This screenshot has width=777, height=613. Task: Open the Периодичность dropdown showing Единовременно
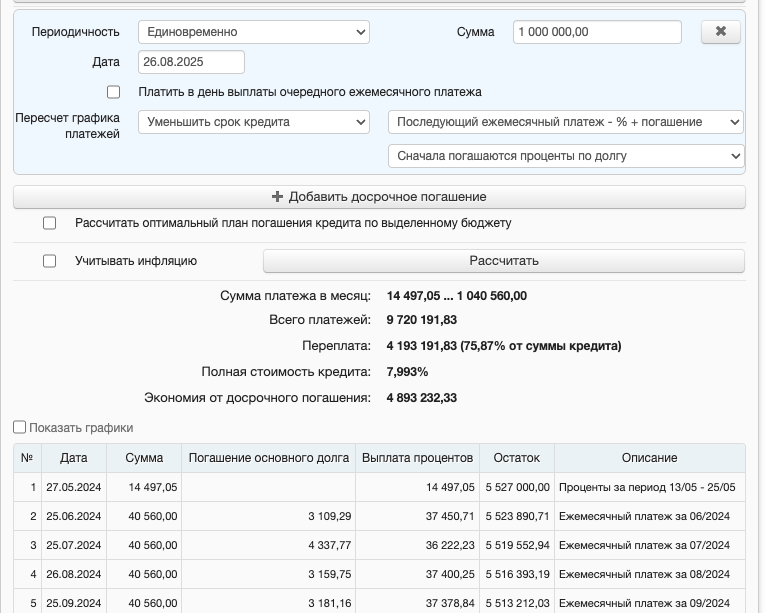(x=254, y=32)
